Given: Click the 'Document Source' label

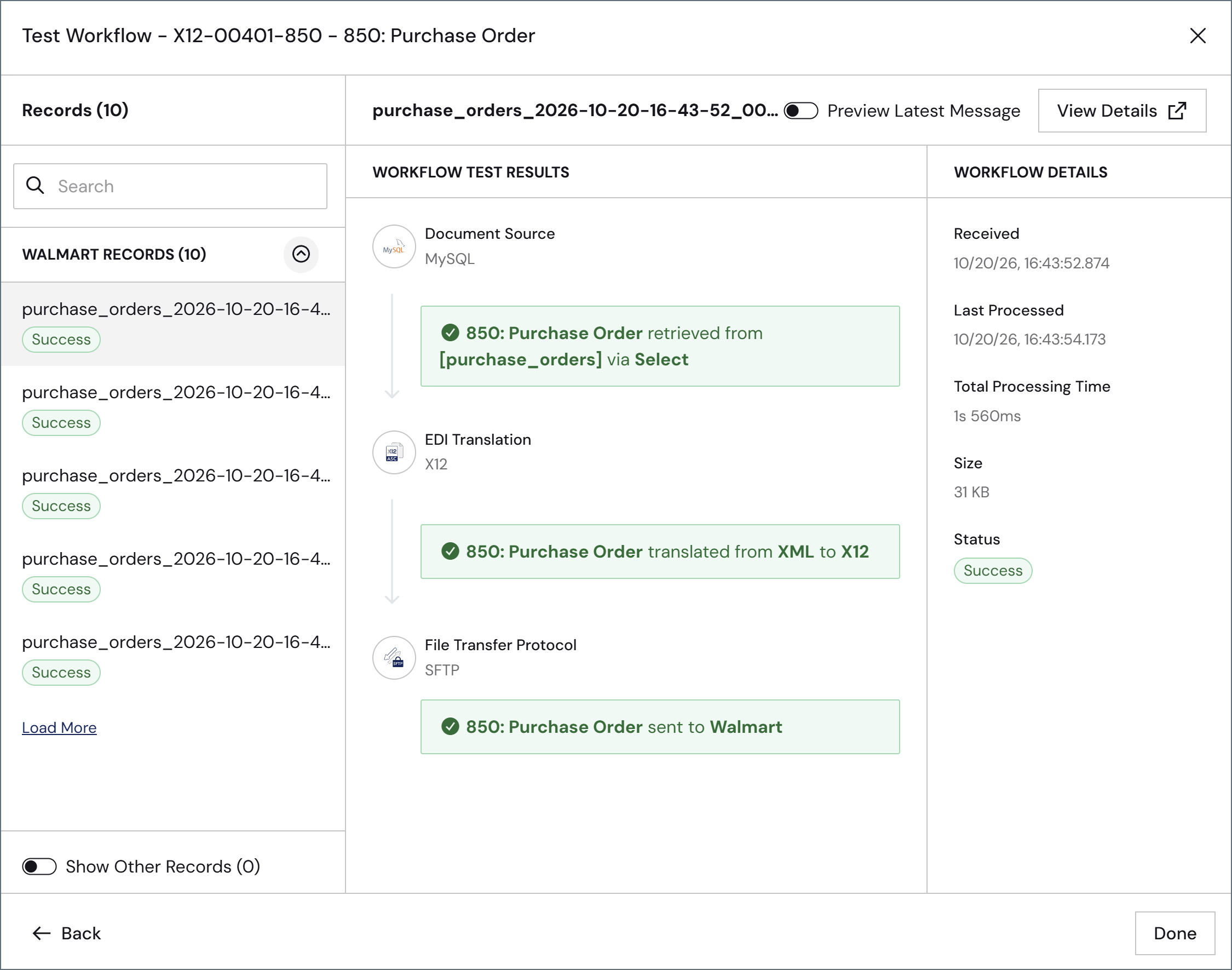Looking at the screenshot, I should coord(490,234).
